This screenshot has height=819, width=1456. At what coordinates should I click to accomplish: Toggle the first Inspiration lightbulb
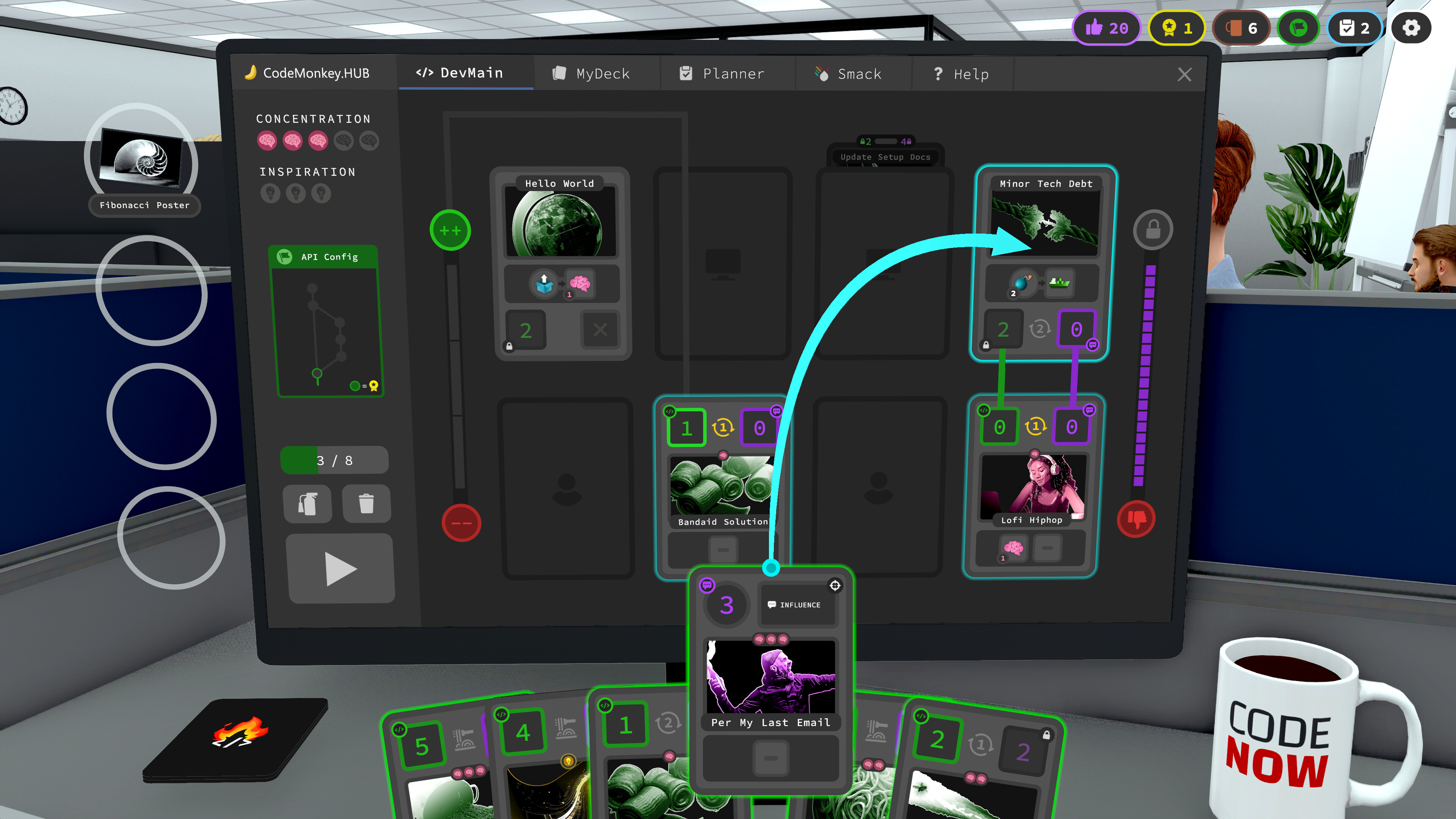coord(271,193)
